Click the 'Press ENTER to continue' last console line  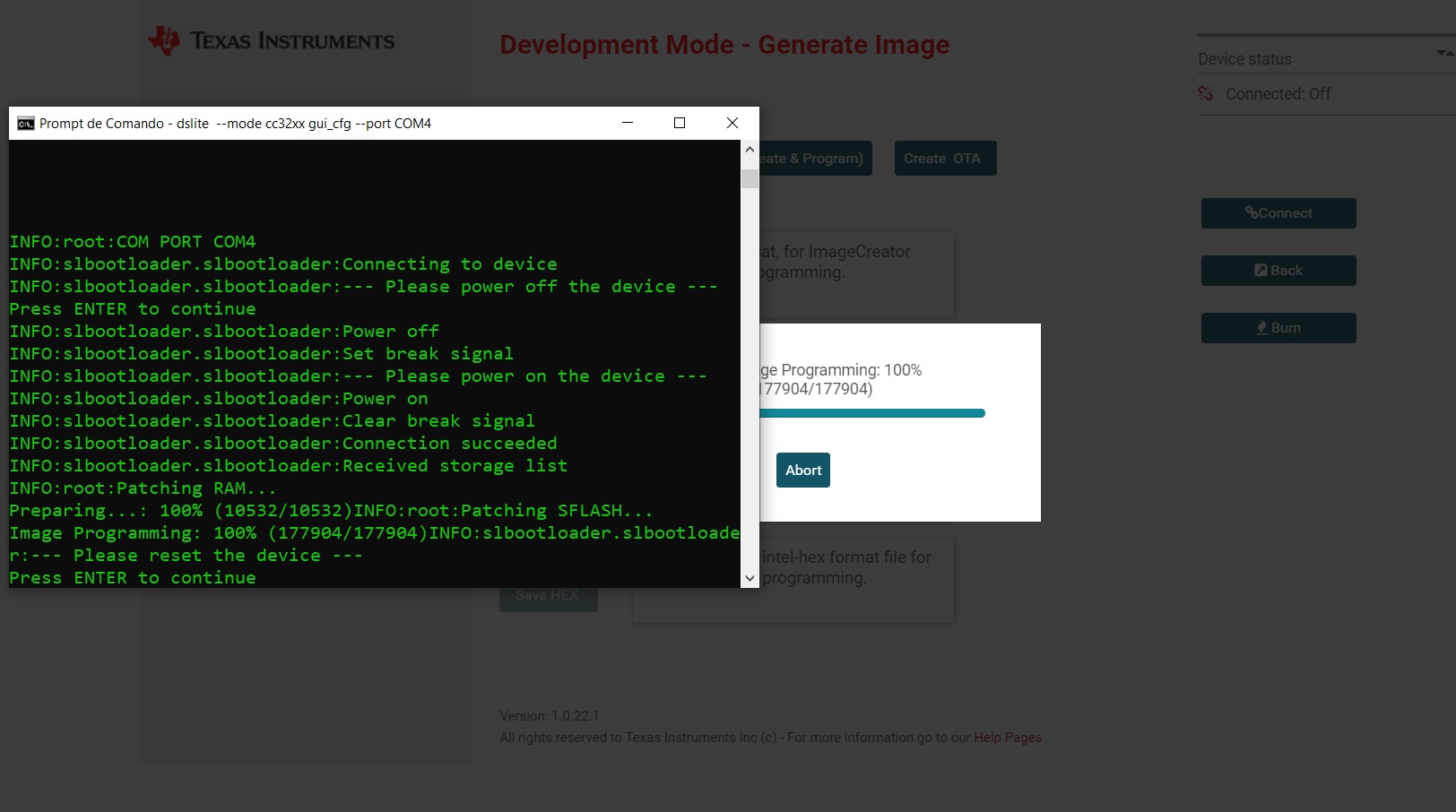pyautogui.click(x=133, y=578)
